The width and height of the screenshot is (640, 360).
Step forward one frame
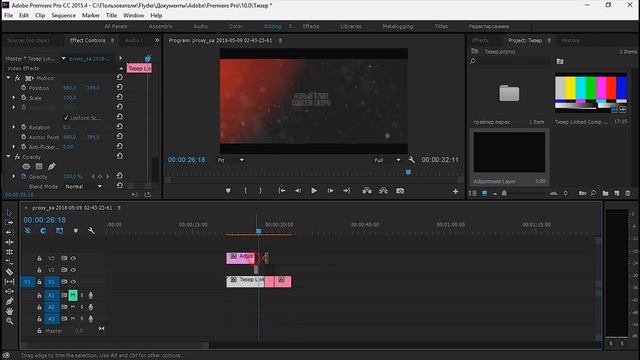pyautogui.click(x=330, y=191)
